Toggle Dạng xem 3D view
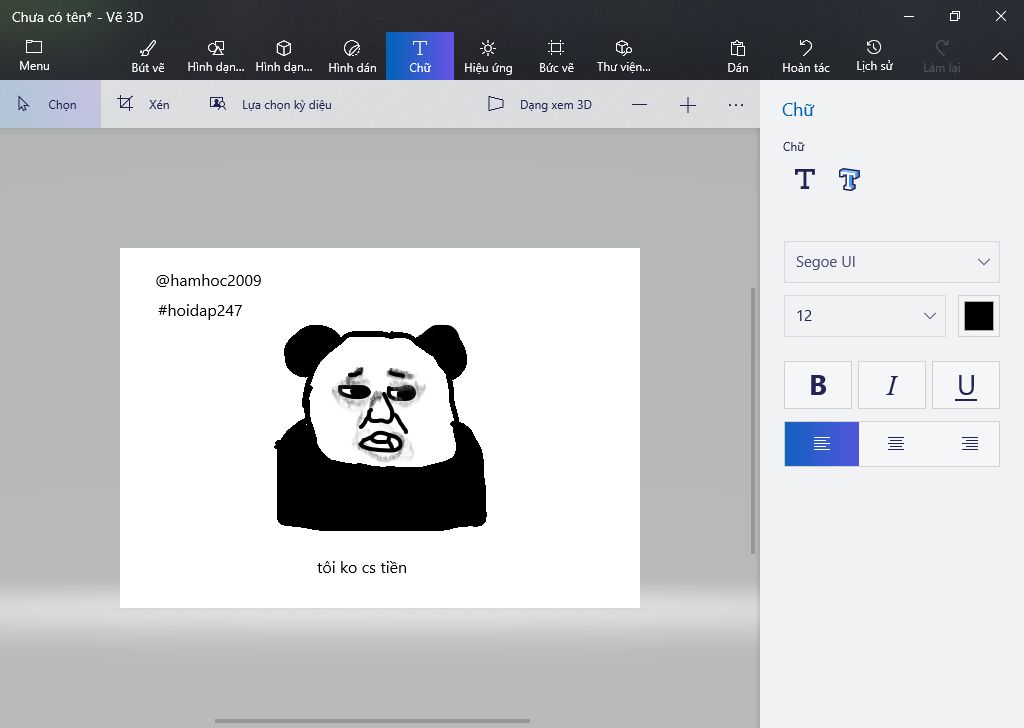1024x728 pixels. [539, 104]
